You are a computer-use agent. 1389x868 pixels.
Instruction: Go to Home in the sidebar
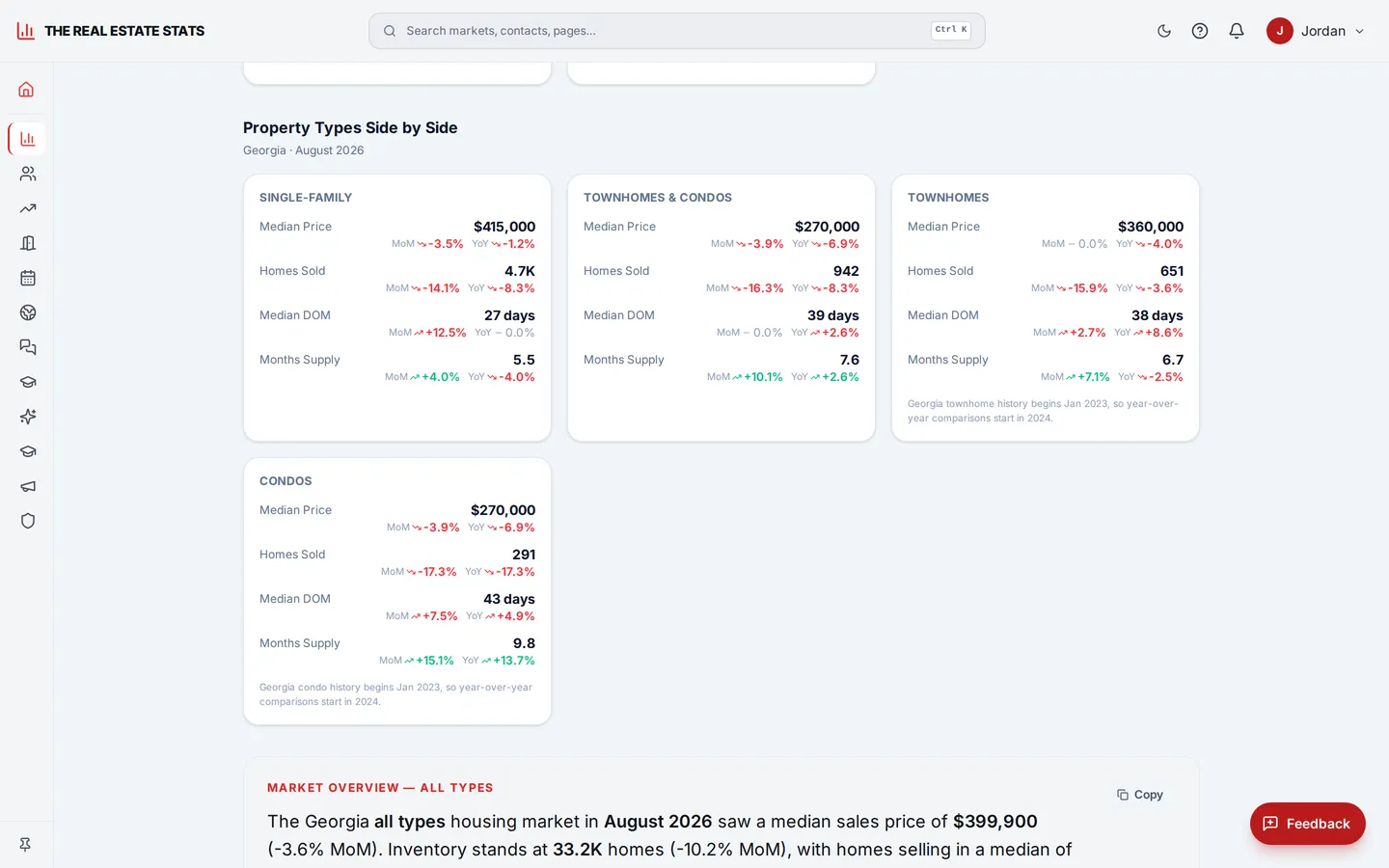click(x=27, y=90)
